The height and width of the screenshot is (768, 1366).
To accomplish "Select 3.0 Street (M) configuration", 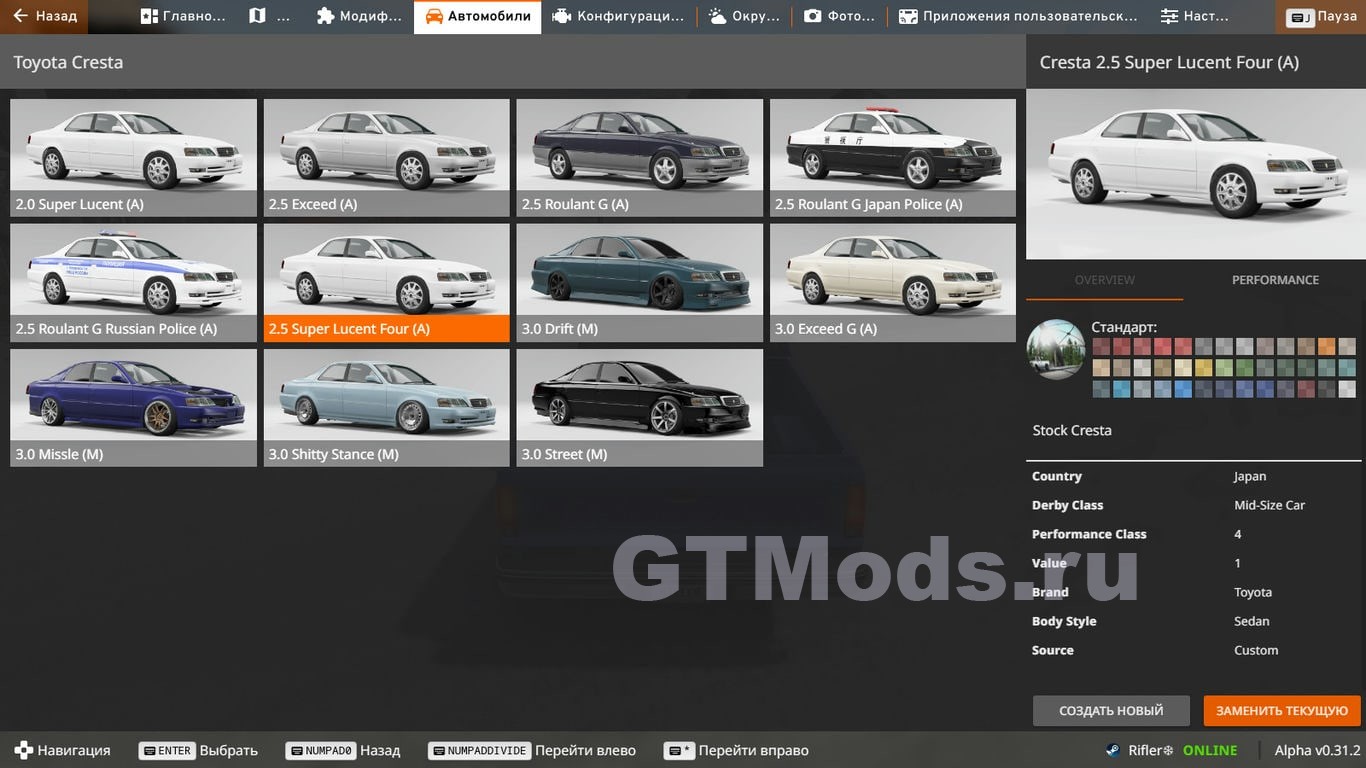I will [639, 407].
